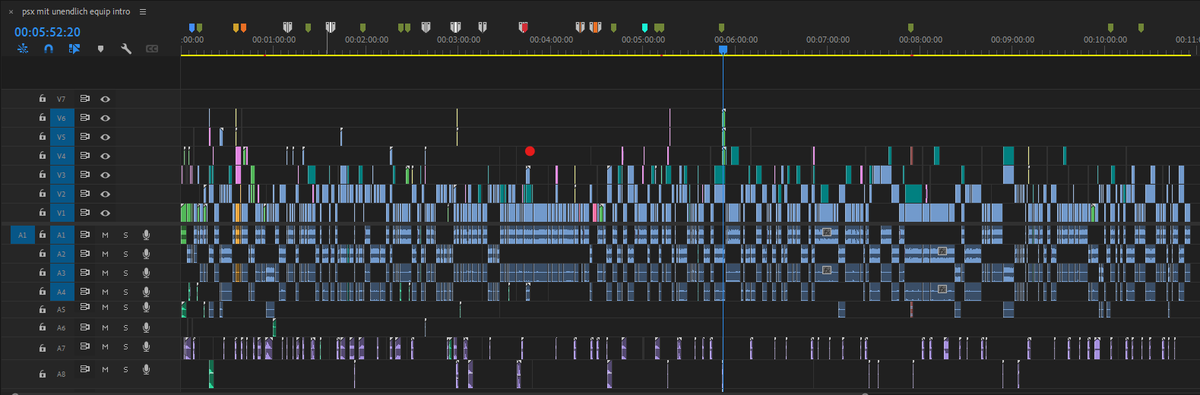Click the ruler at 00:04:00:00

(x=551, y=39)
